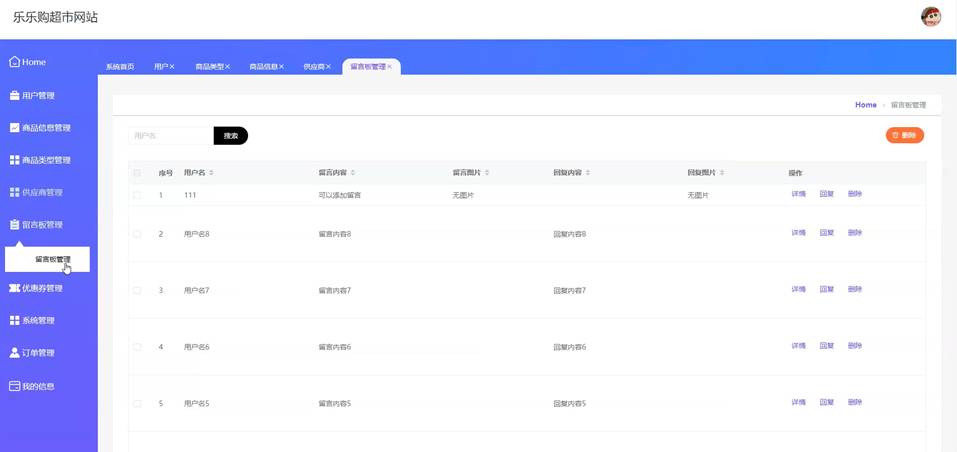
Task: Close the 供应商 tab with its X
Action: (328, 66)
